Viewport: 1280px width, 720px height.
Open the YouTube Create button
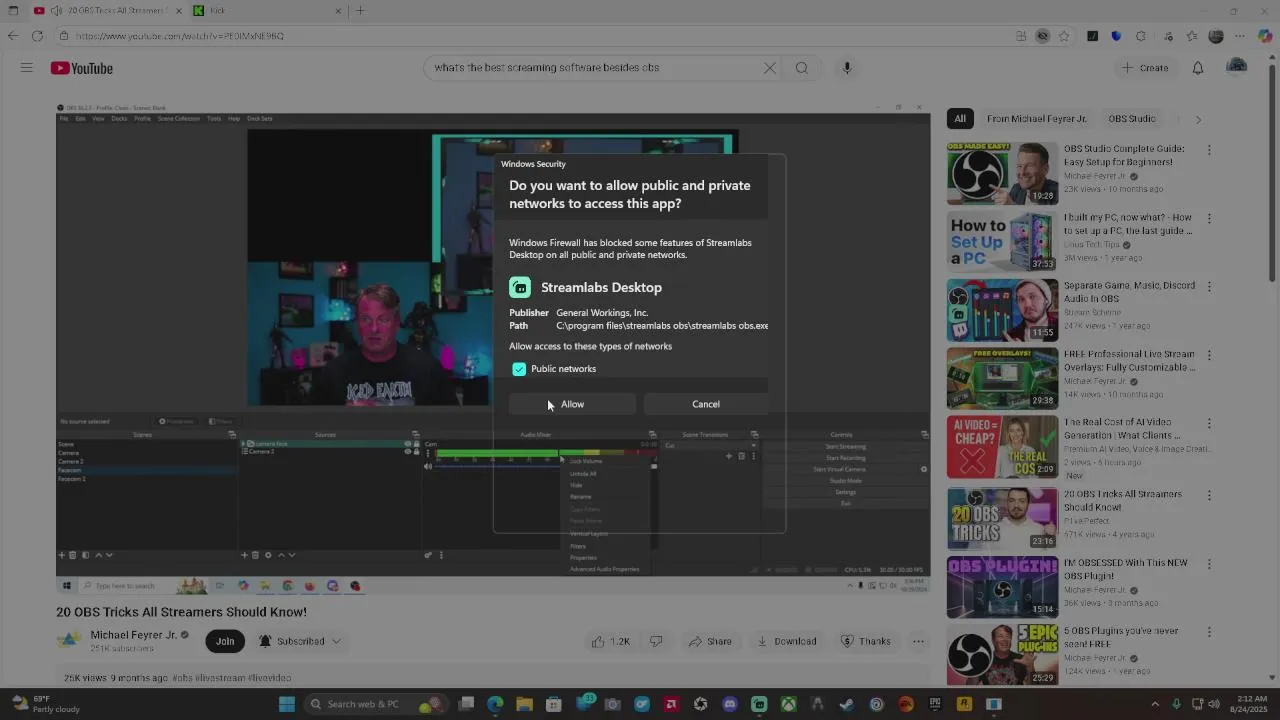pyautogui.click(x=1145, y=68)
